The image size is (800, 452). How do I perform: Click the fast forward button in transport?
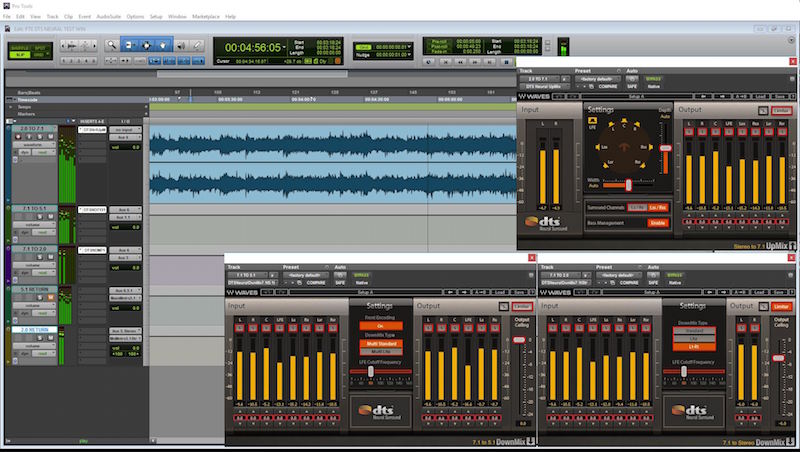(x=475, y=62)
